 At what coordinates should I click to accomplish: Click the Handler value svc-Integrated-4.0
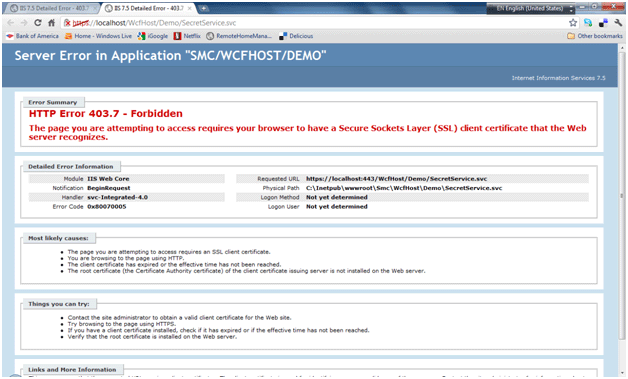click(x=117, y=198)
